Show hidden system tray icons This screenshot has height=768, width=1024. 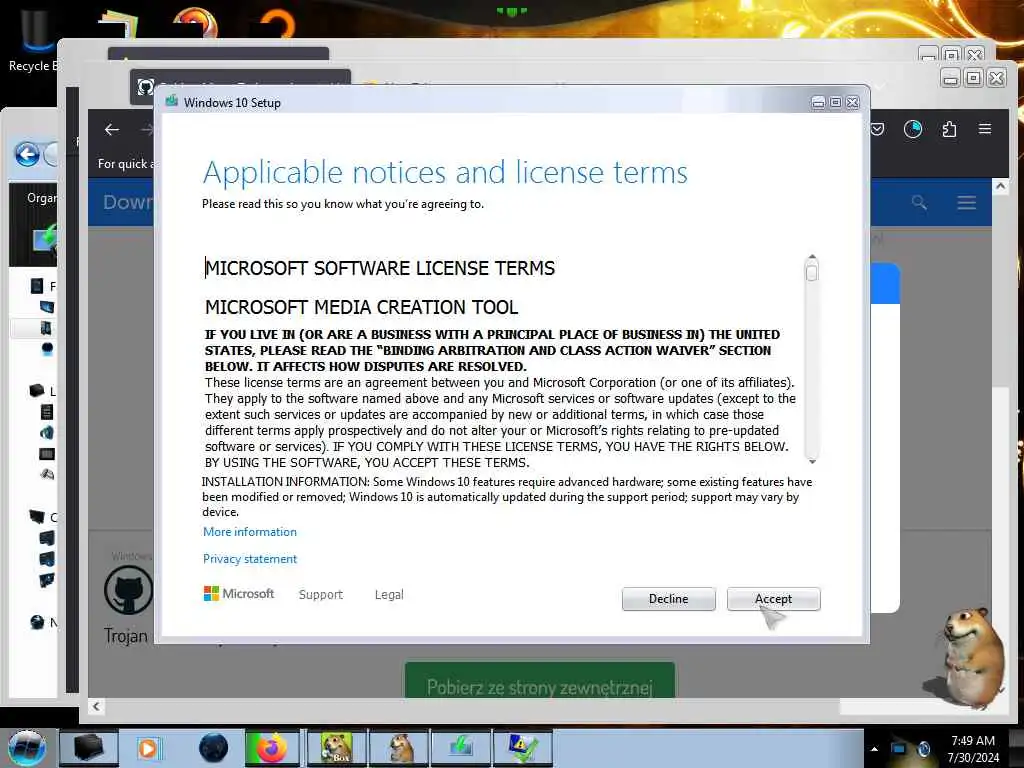874,749
